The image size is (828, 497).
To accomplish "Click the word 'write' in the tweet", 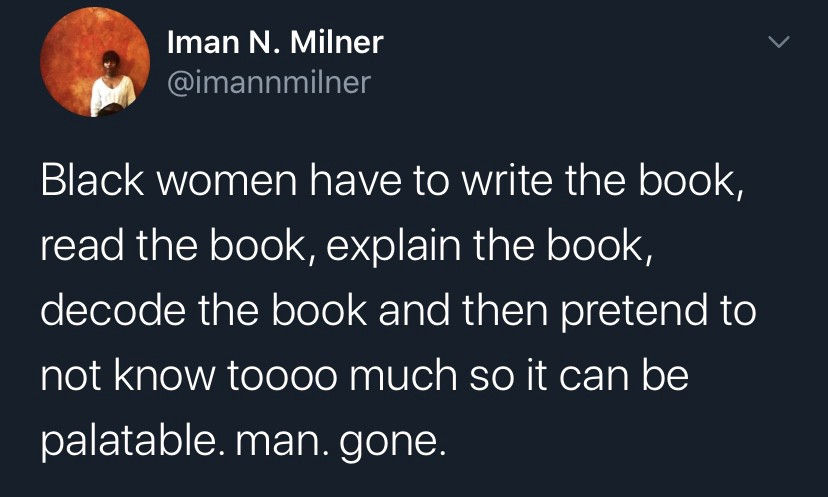I will coord(507,181).
